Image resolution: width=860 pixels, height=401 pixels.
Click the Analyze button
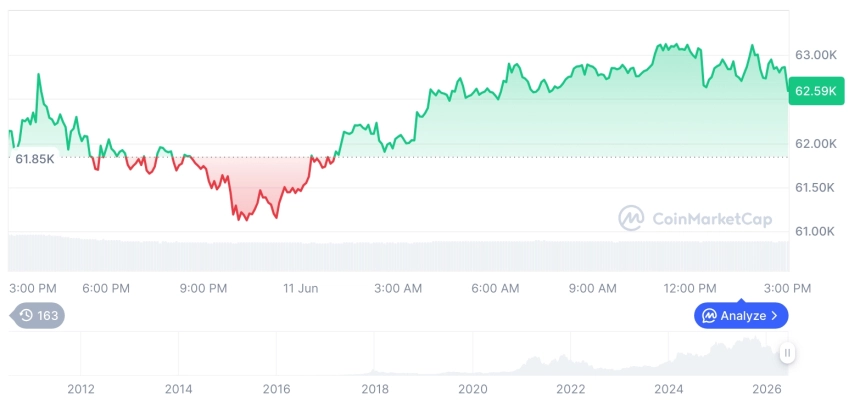tap(741, 315)
